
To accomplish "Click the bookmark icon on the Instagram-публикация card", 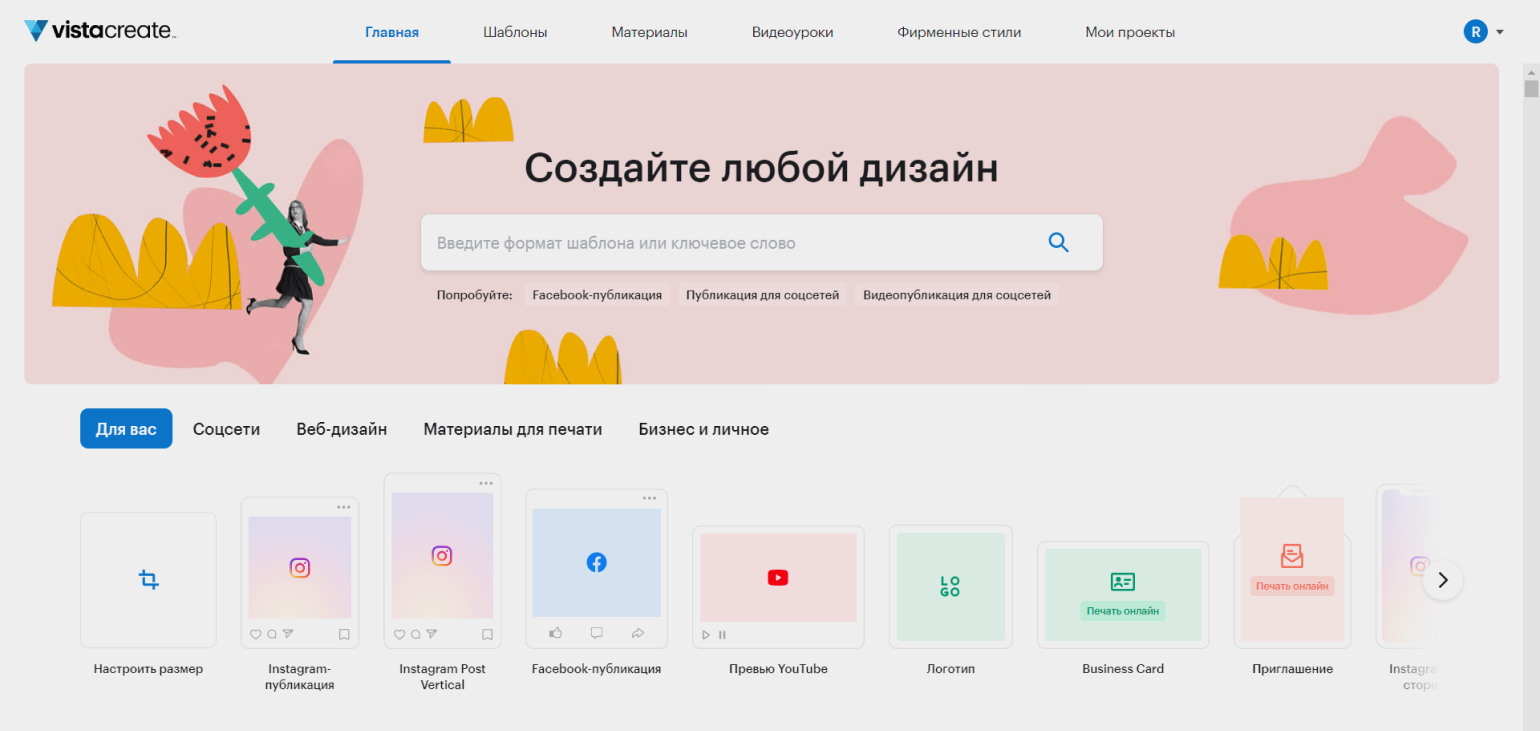I will (344, 634).
